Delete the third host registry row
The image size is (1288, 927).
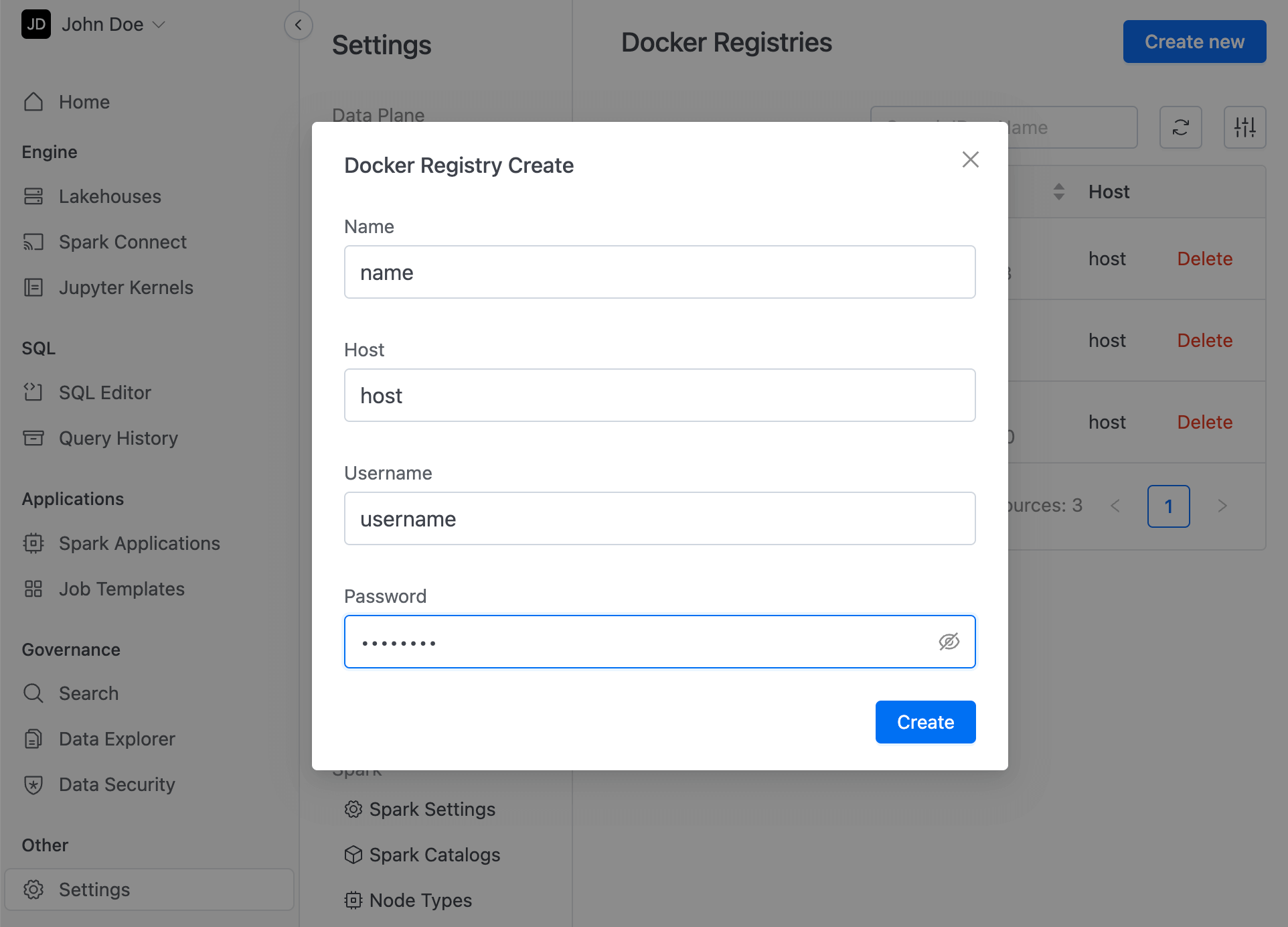pyautogui.click(x=1205, y=422)
